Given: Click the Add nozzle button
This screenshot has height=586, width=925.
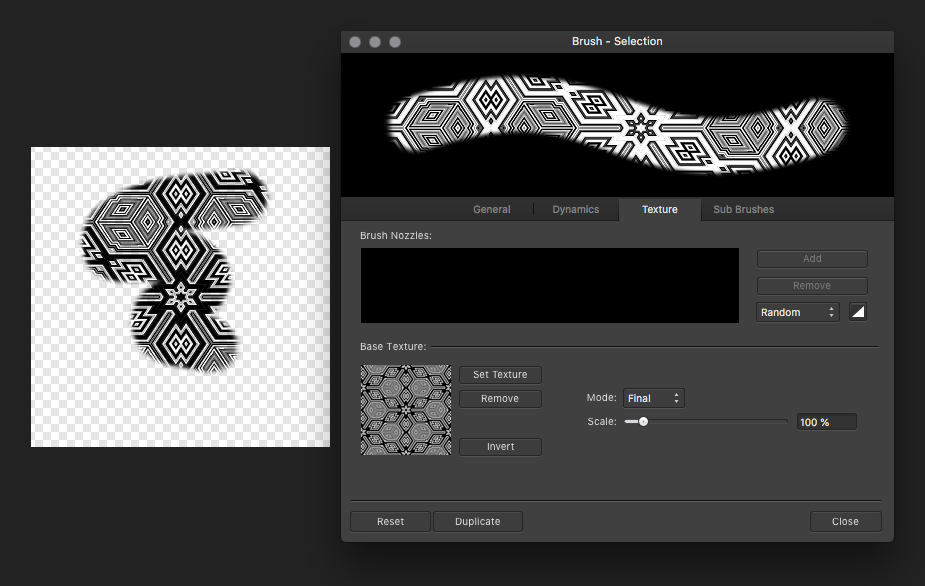Looking at the screenshot, I should click(x=811, y=258).
